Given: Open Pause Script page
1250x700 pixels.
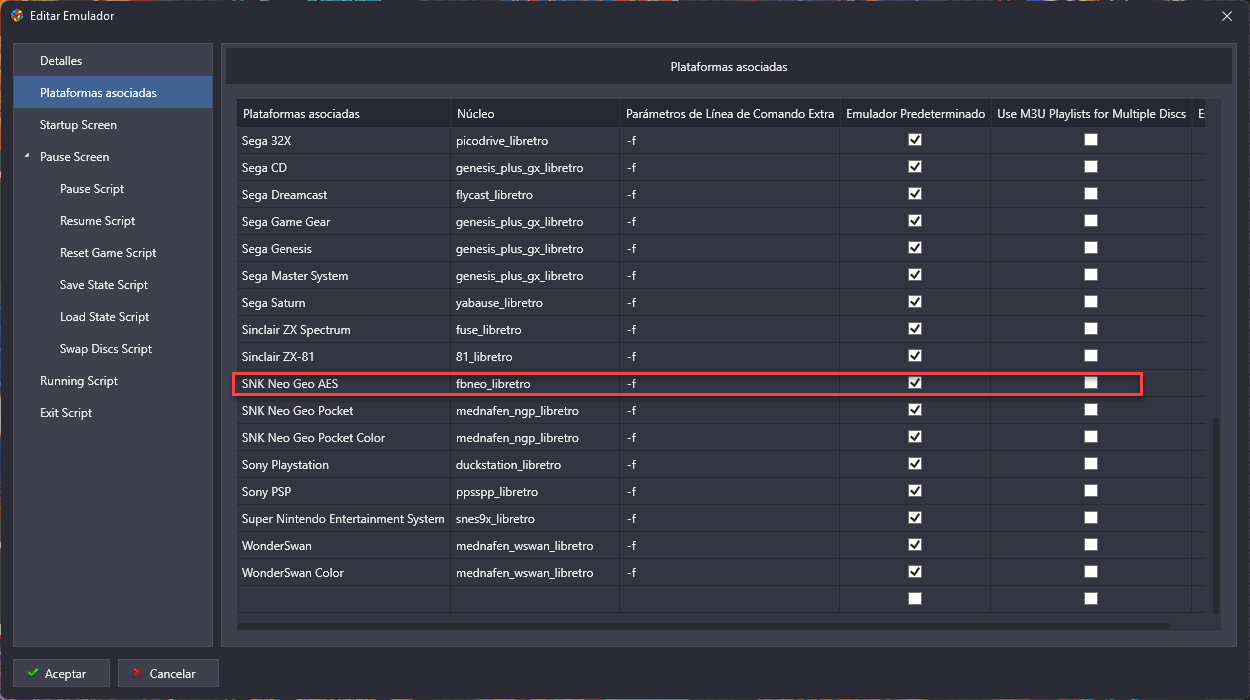Looking at the screenshot, I should click(92, 189).
